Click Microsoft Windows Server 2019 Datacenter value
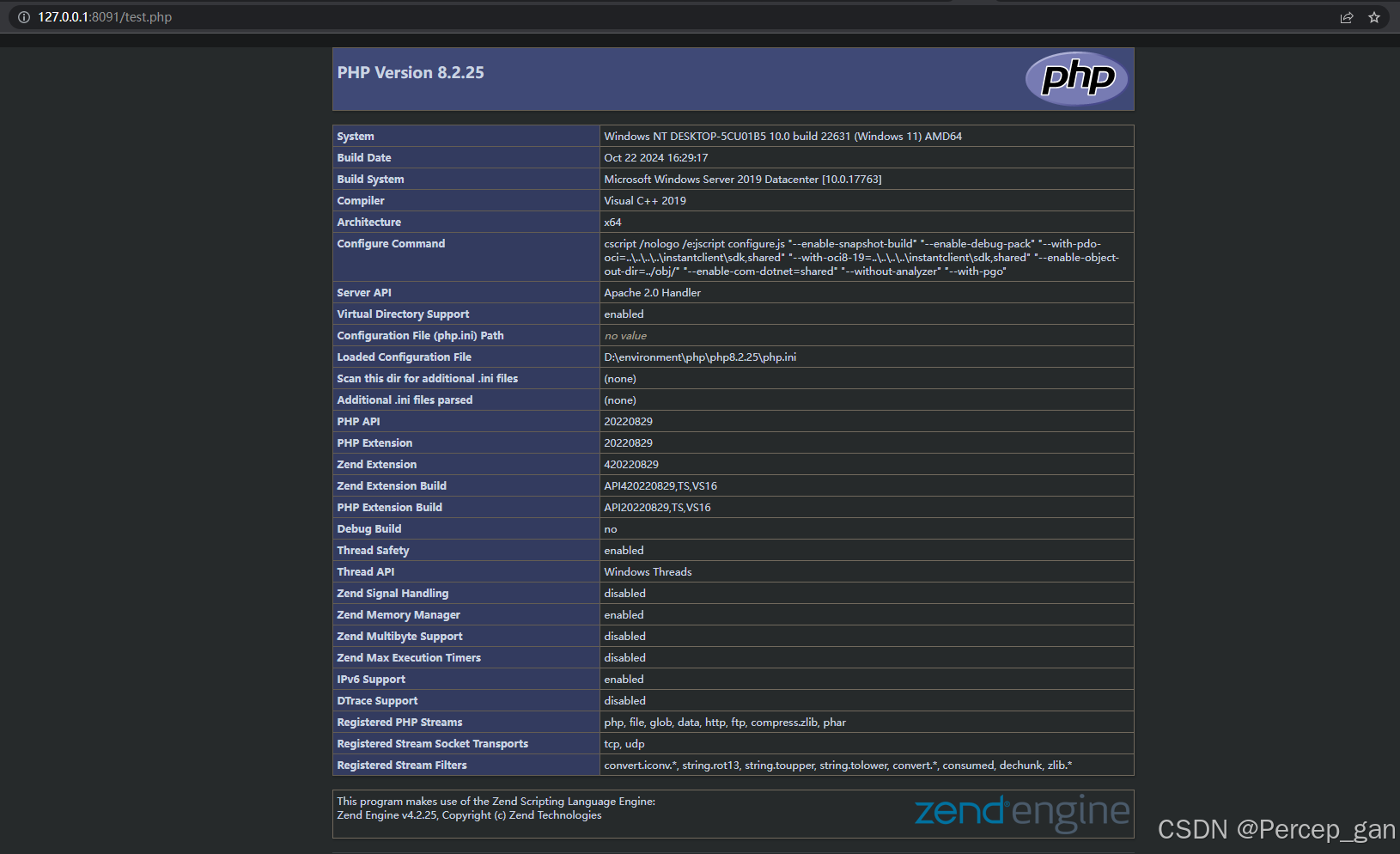The height and width of the screenshot is (854, 1400). [743, 180]
